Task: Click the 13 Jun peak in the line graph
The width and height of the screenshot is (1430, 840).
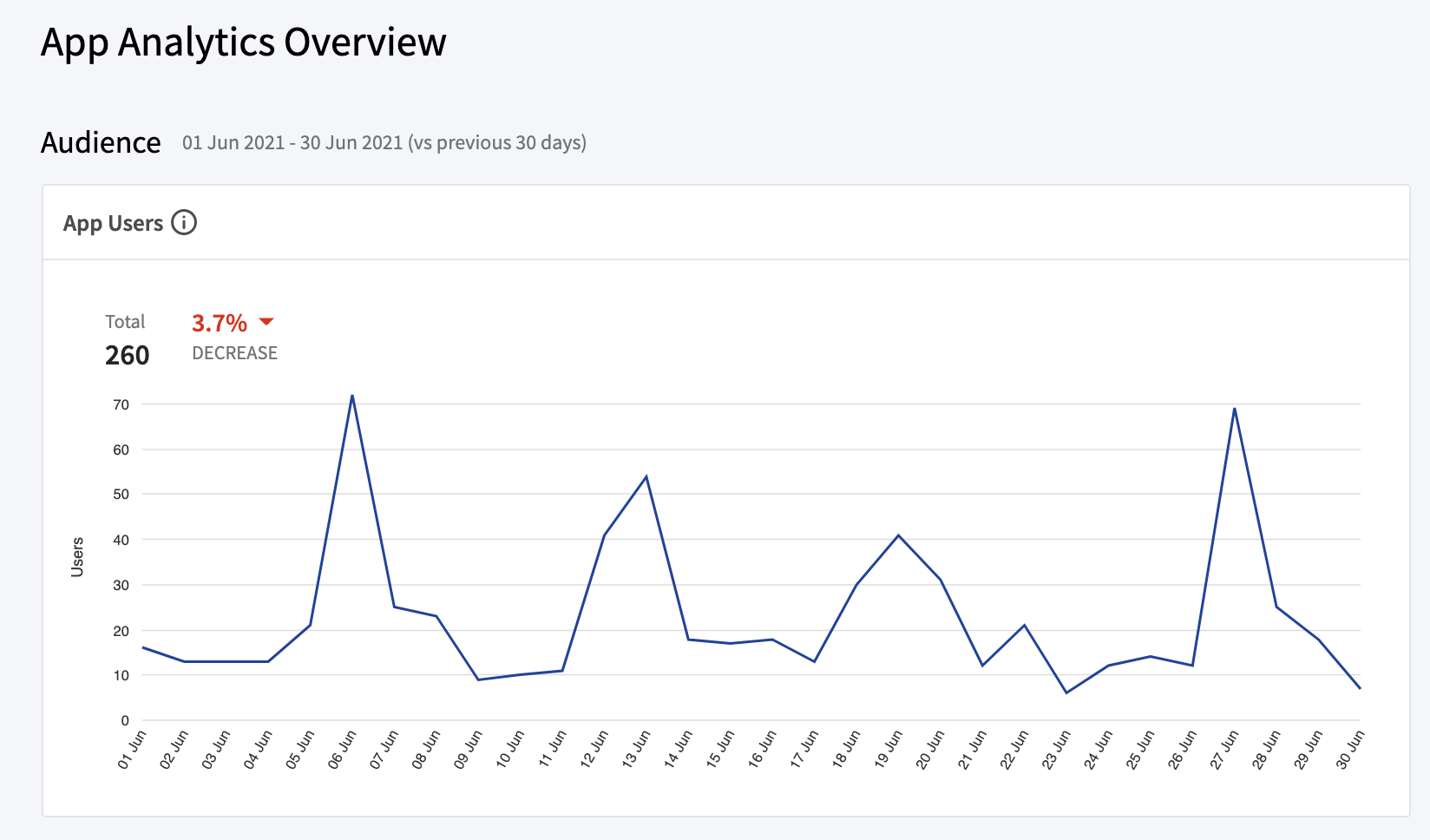Action: click(646, 476)
